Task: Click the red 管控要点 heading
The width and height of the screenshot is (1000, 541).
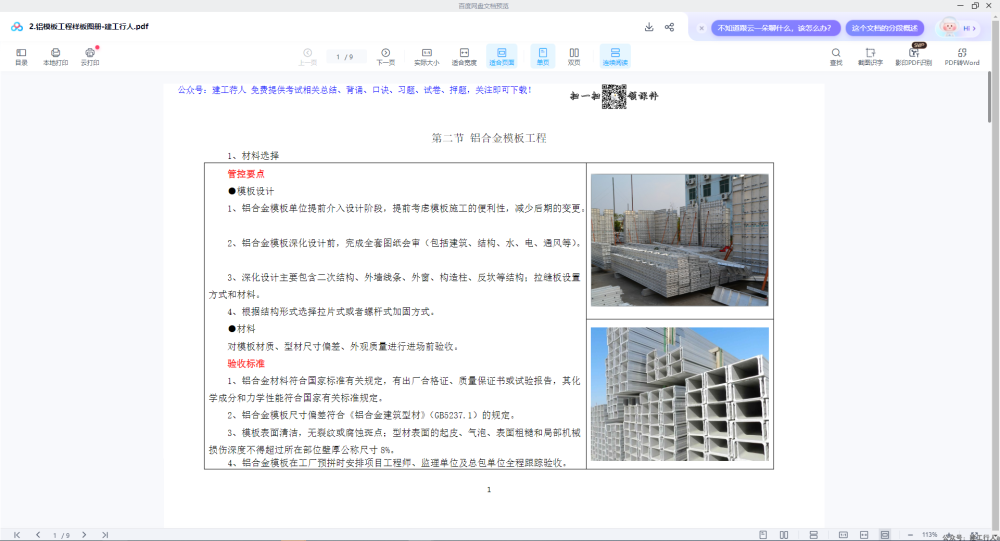Action: click(x=246, y=174)
